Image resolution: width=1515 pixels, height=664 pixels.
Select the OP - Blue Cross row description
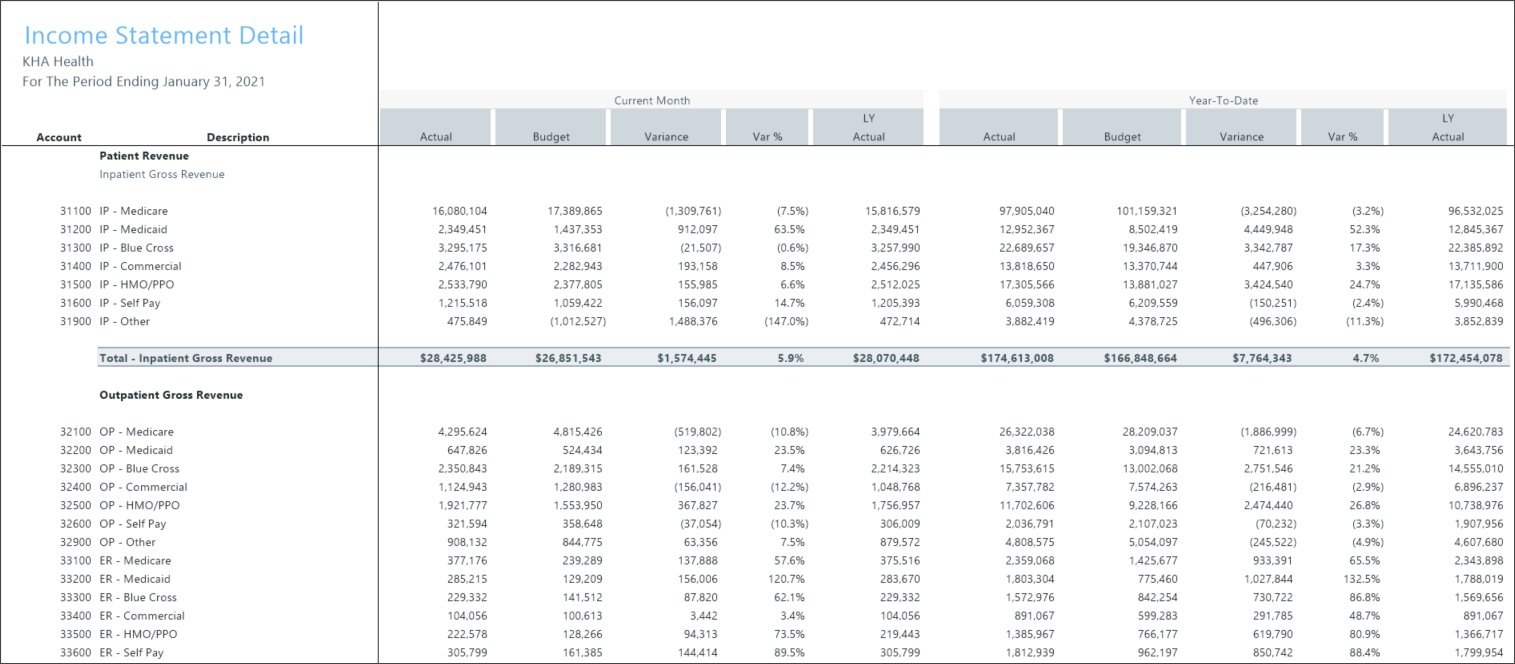click(x=139, y=468)
